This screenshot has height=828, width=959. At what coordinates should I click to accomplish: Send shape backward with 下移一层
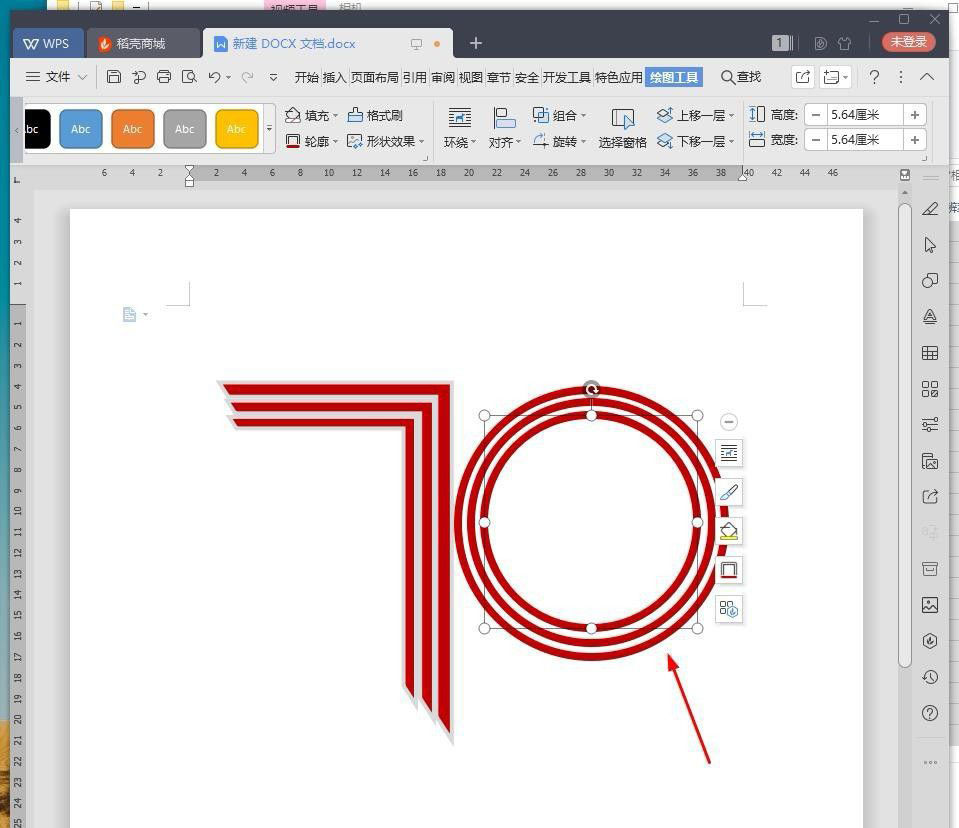695,140
